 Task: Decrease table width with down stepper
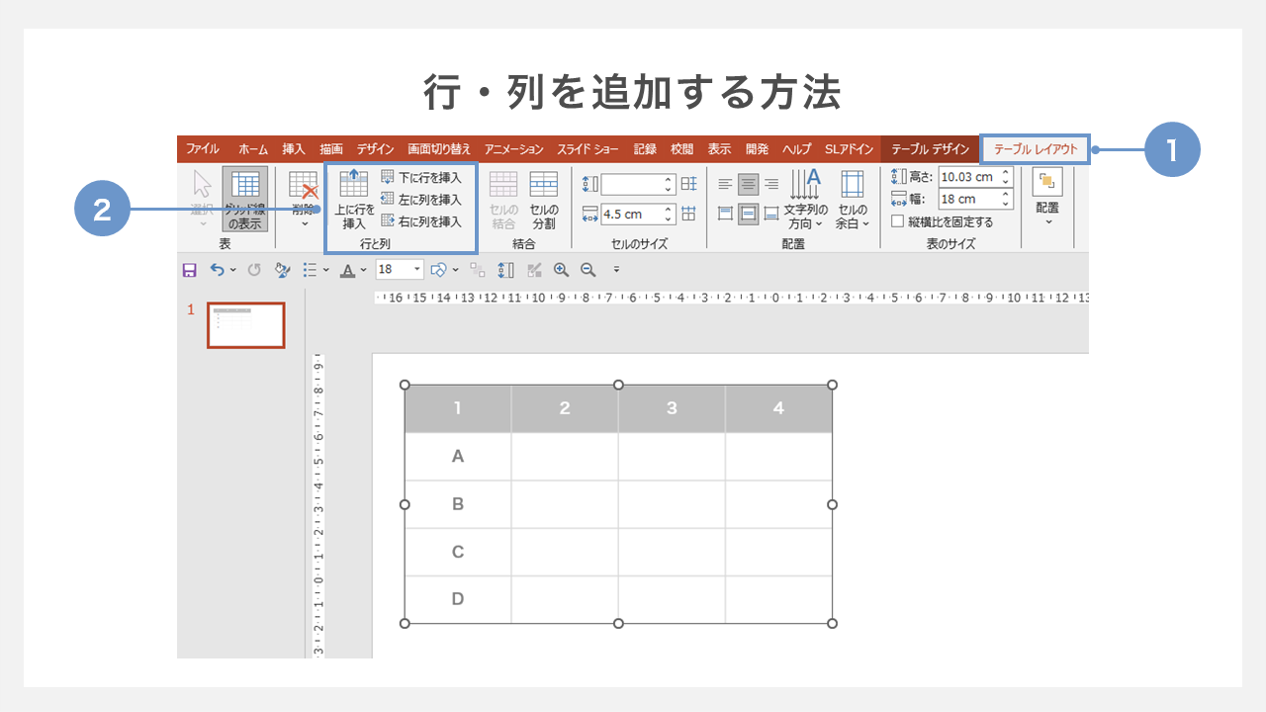tap(1006, 204)
